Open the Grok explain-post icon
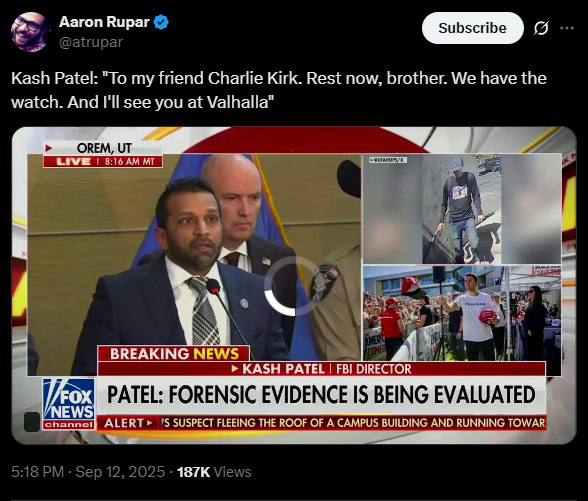 pyautogui.click(x=541, y=28)
